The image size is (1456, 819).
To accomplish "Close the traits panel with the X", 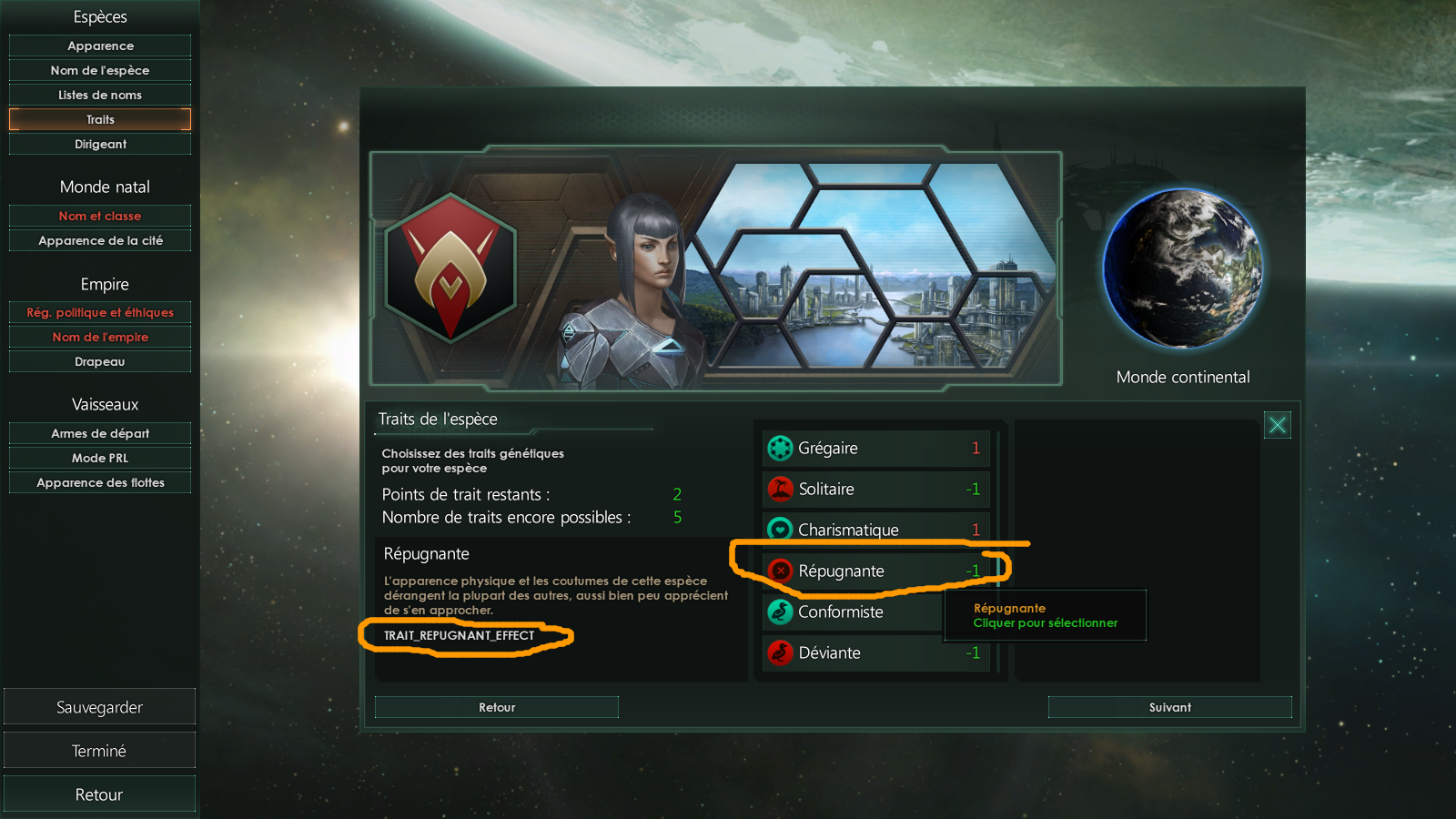I will click(x=1278, y=425).
